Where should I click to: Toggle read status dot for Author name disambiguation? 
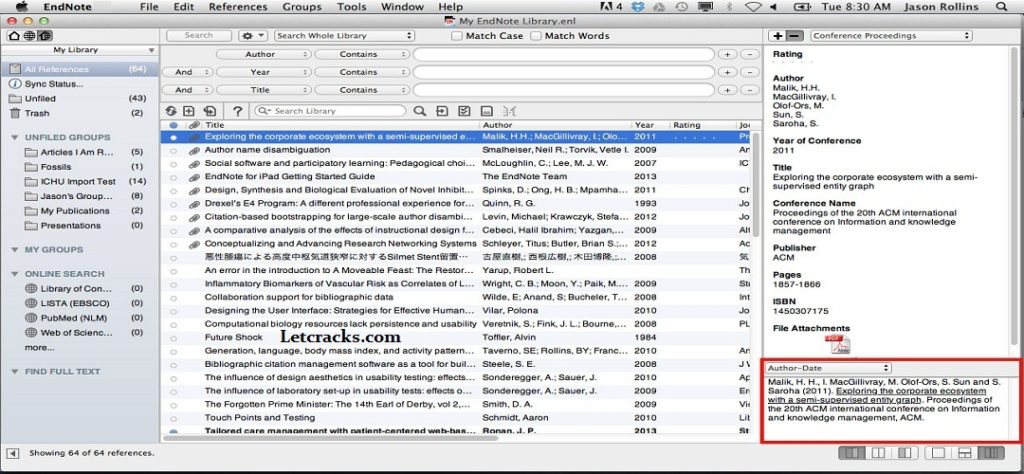pos(173,150)
